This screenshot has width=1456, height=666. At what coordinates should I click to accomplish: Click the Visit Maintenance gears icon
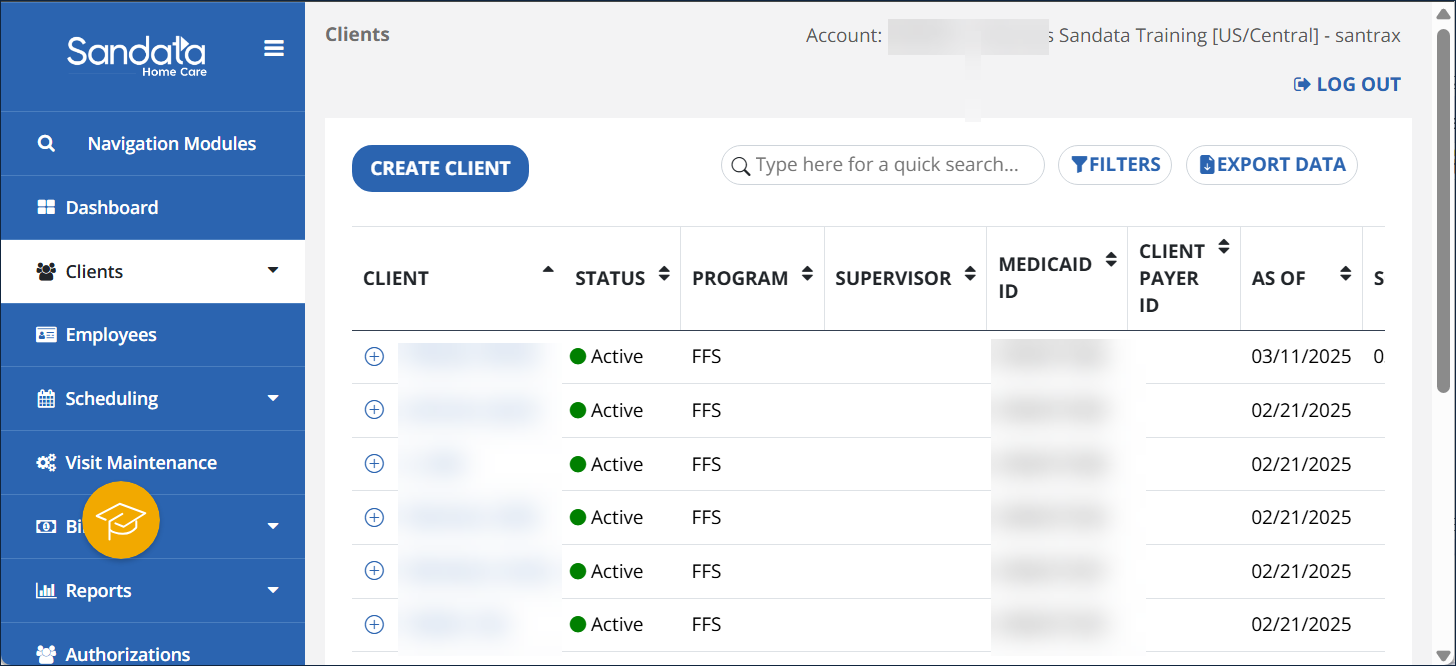pyautogui.click(x=46, y=463)
